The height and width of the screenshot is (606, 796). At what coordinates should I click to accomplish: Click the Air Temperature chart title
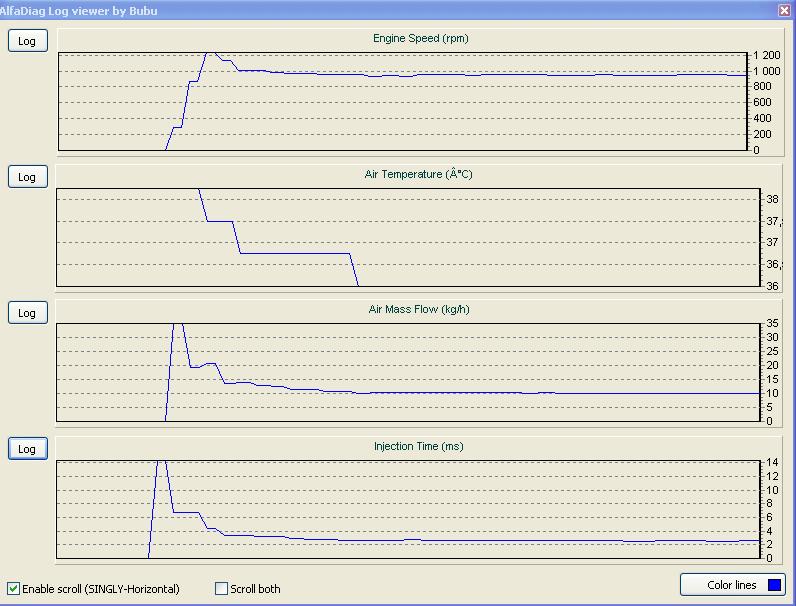point(418,175)
